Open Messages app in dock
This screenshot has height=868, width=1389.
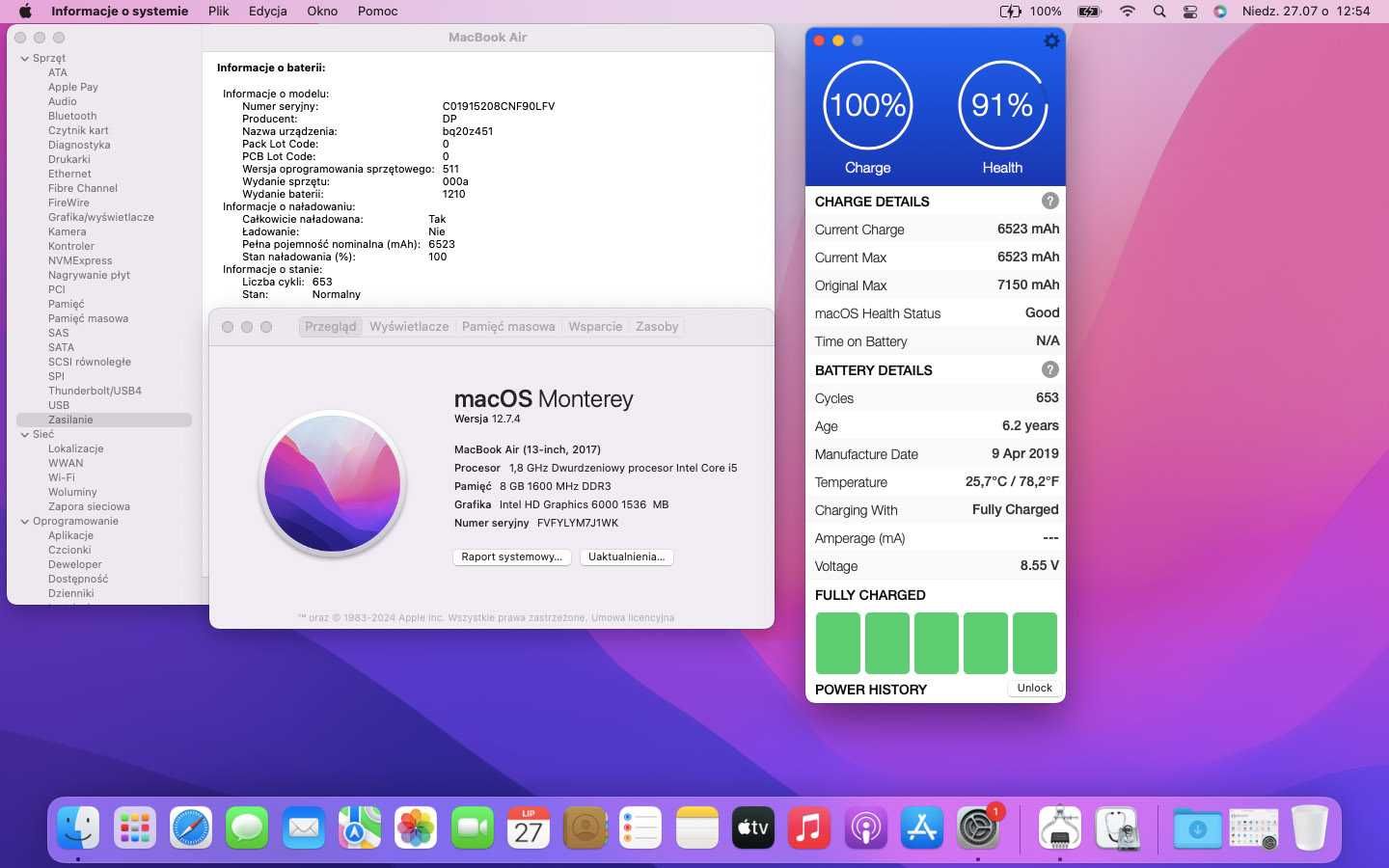coord(247,827)
